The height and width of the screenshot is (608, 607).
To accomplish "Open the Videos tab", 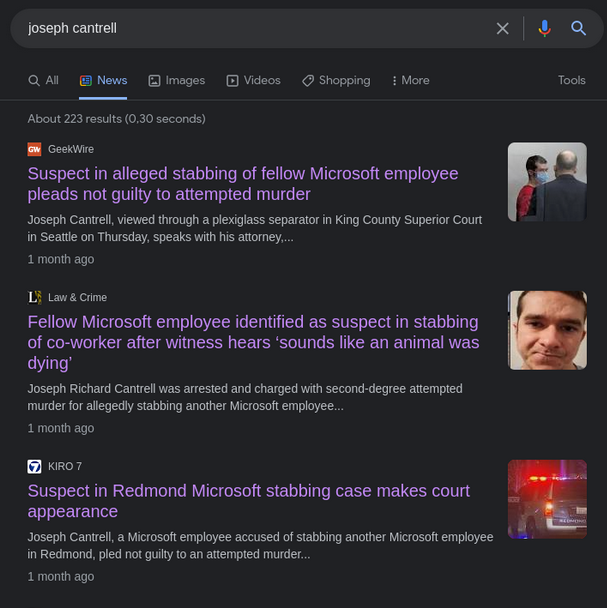I will (253, 80).
